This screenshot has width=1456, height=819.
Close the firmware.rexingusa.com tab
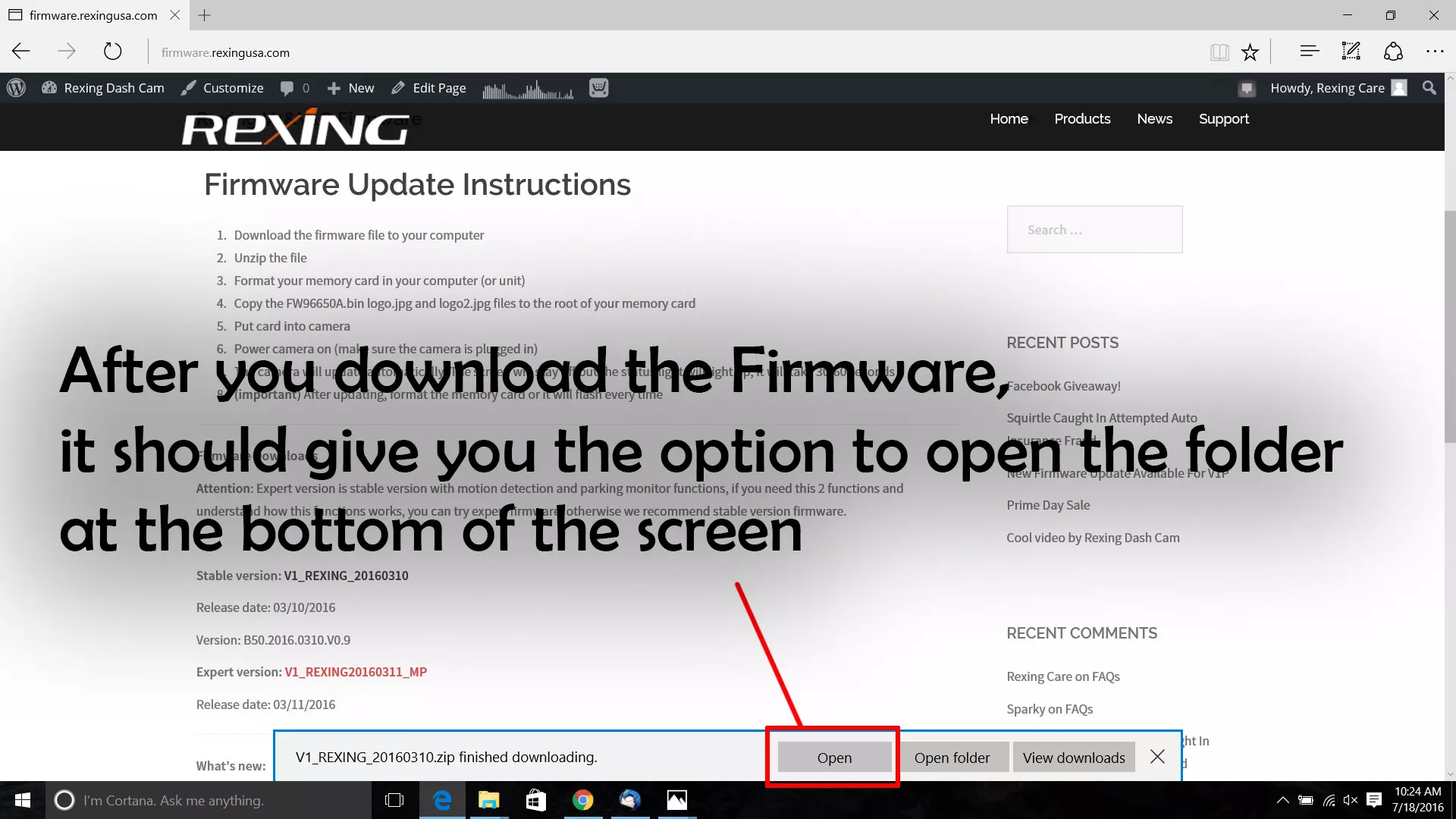click(174, 15)
